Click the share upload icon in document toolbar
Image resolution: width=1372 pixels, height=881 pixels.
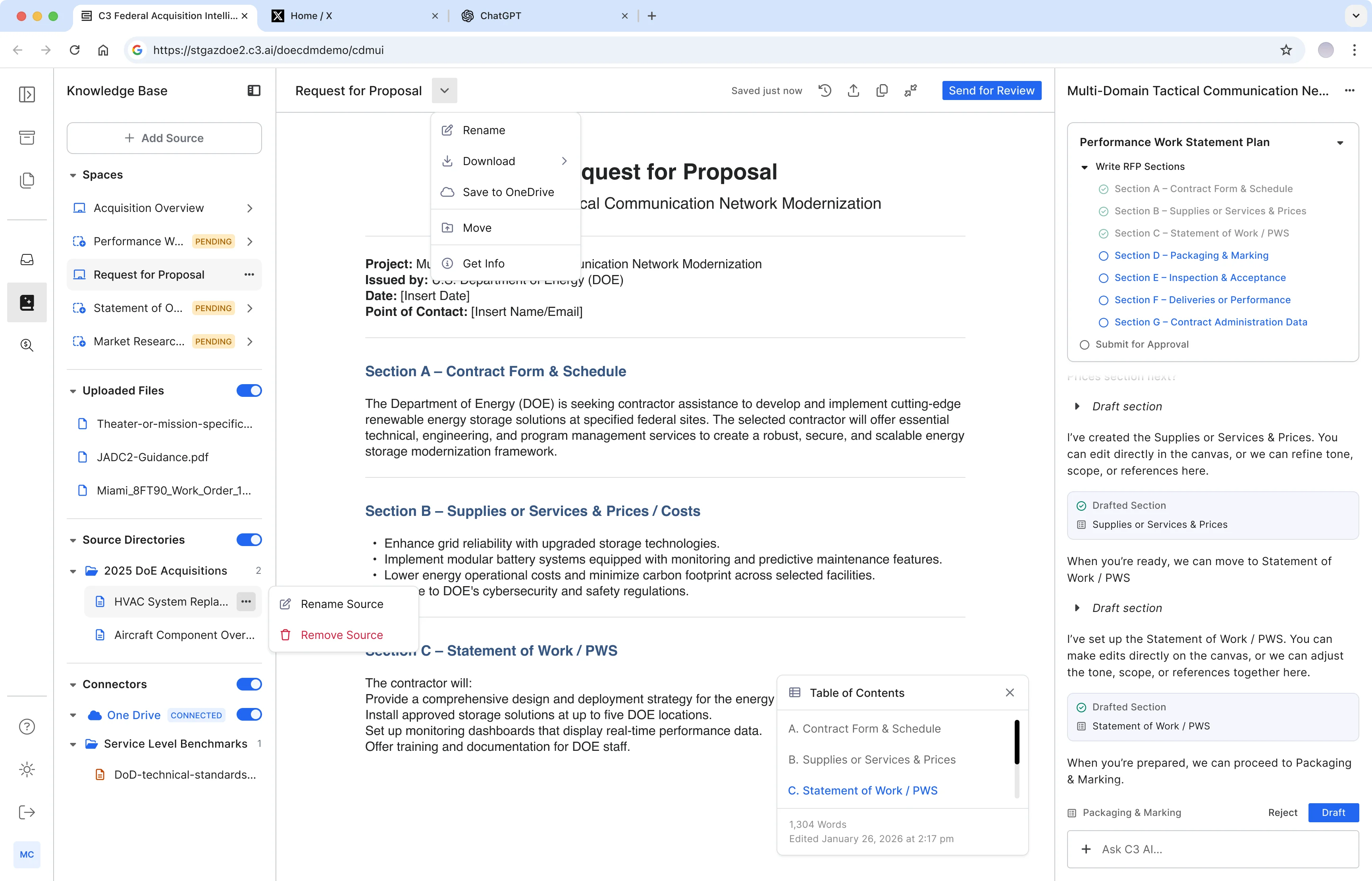(x=853, y=90)
